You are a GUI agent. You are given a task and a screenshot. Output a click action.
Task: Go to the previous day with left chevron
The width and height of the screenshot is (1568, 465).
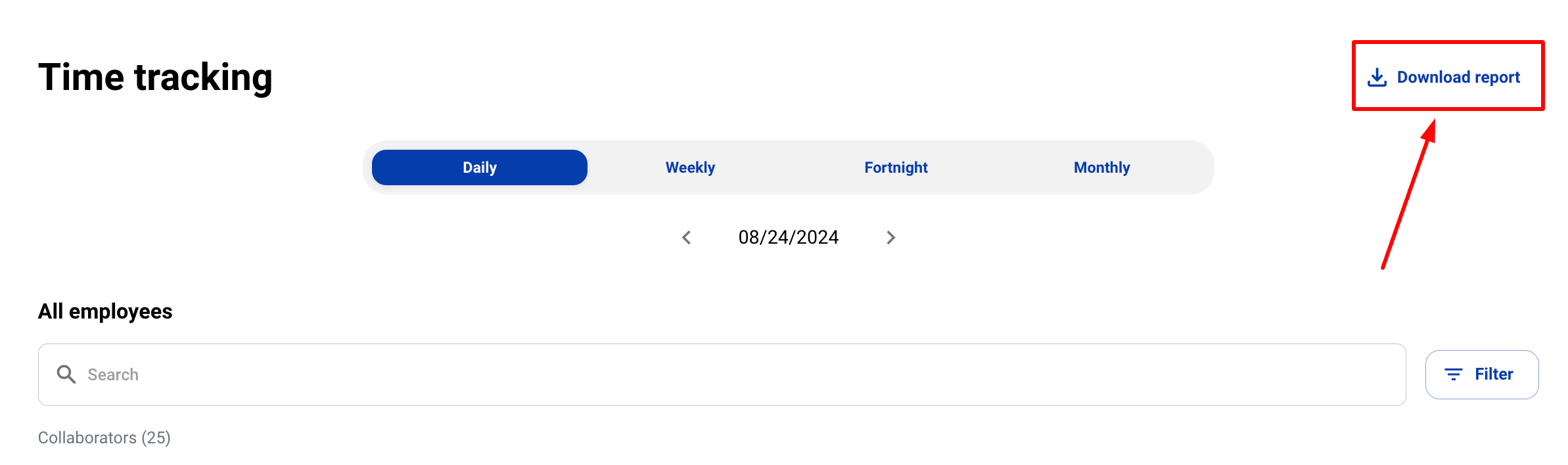point(687,237)
